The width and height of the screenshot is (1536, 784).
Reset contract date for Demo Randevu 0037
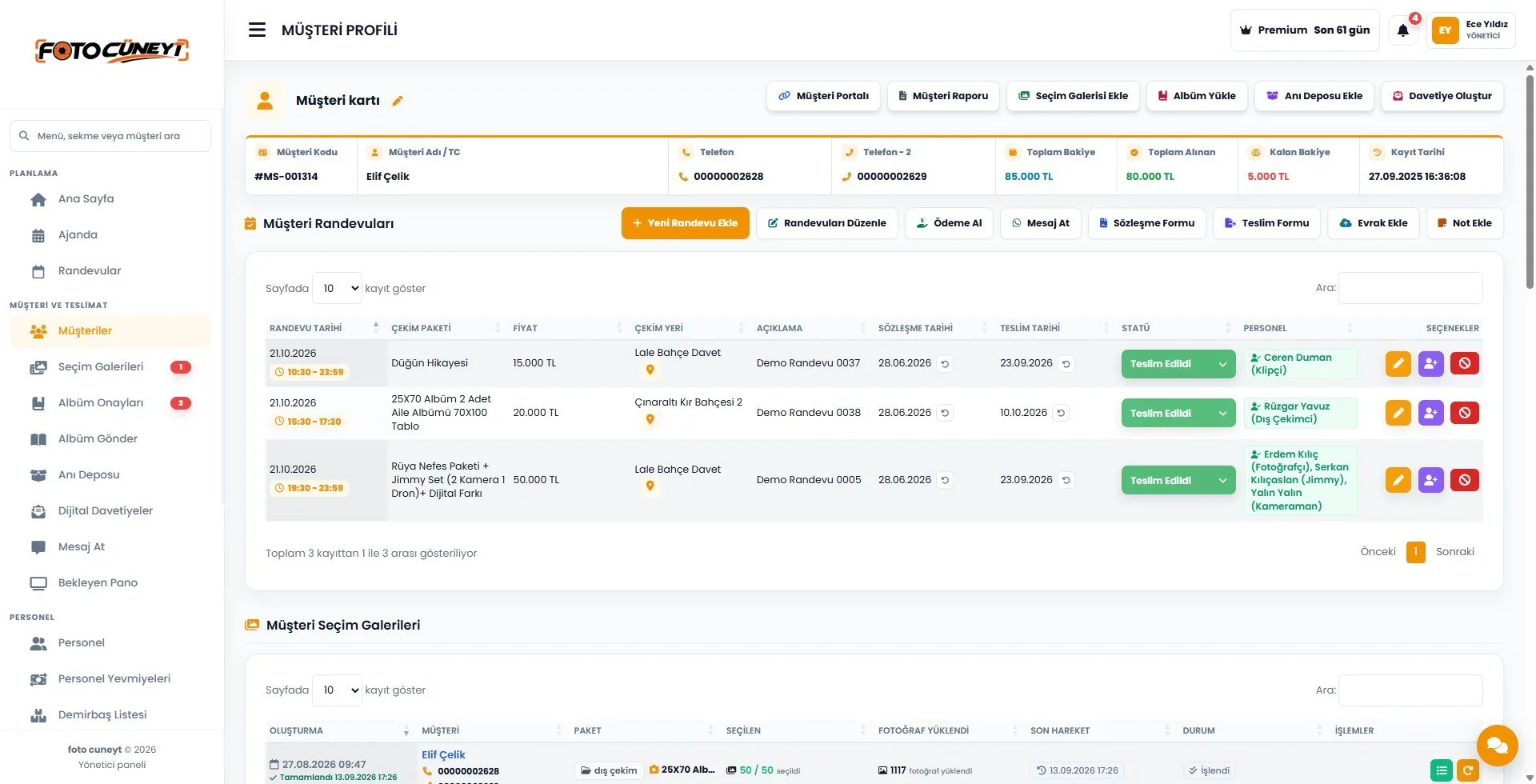tap(945, 363)
